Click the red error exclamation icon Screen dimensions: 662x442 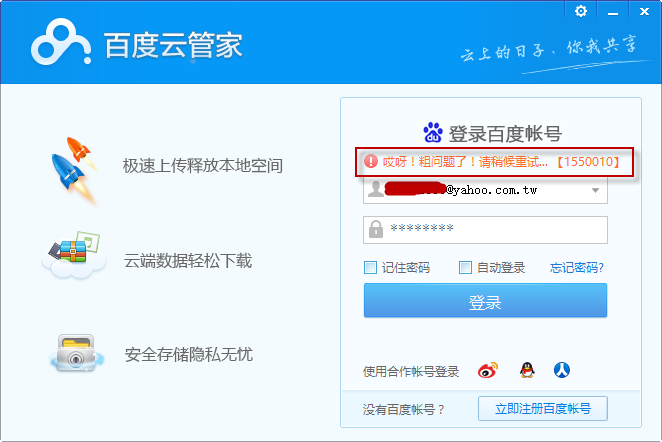coord(371,161)
